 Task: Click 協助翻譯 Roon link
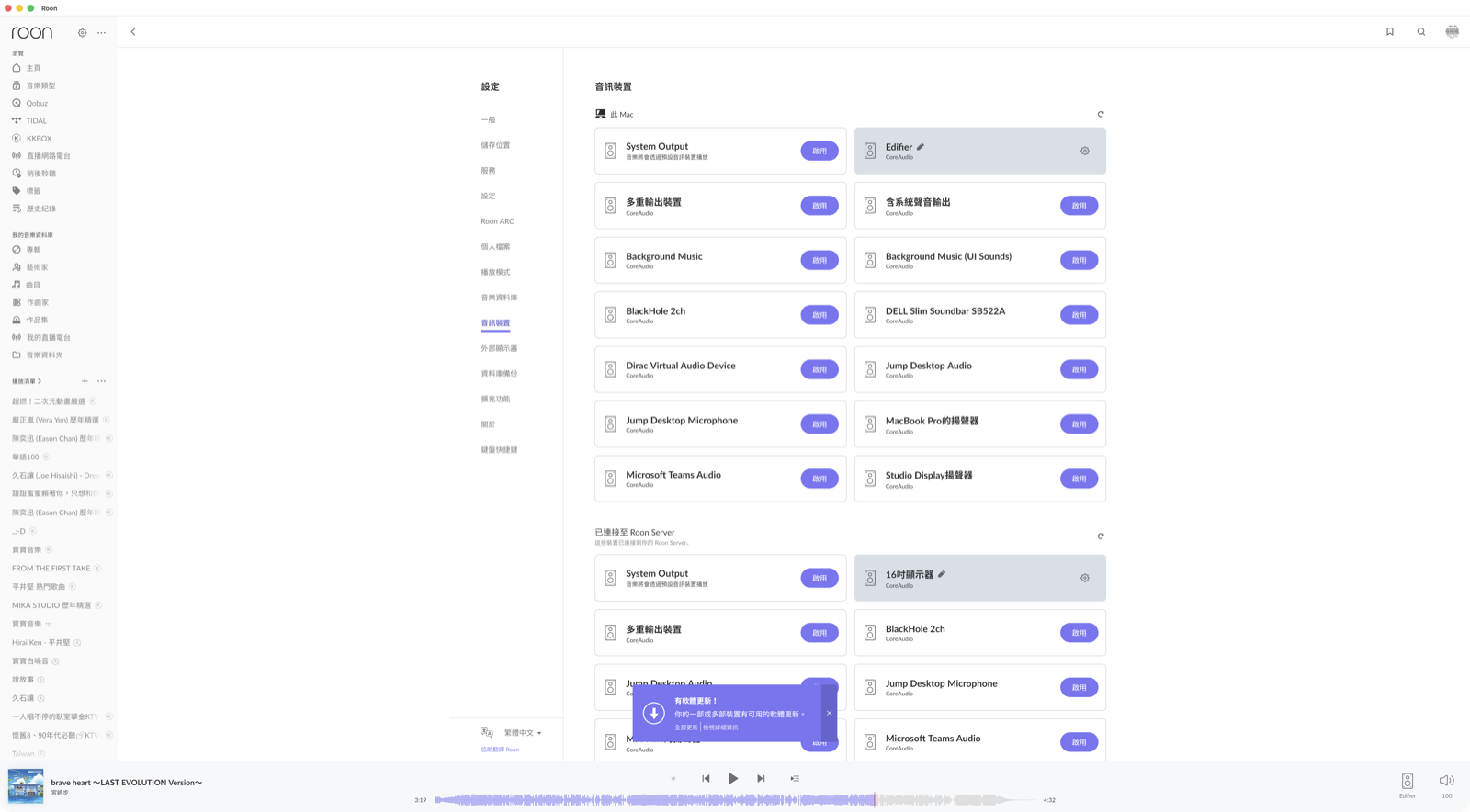pyautogui.click(x=500, y=750)
